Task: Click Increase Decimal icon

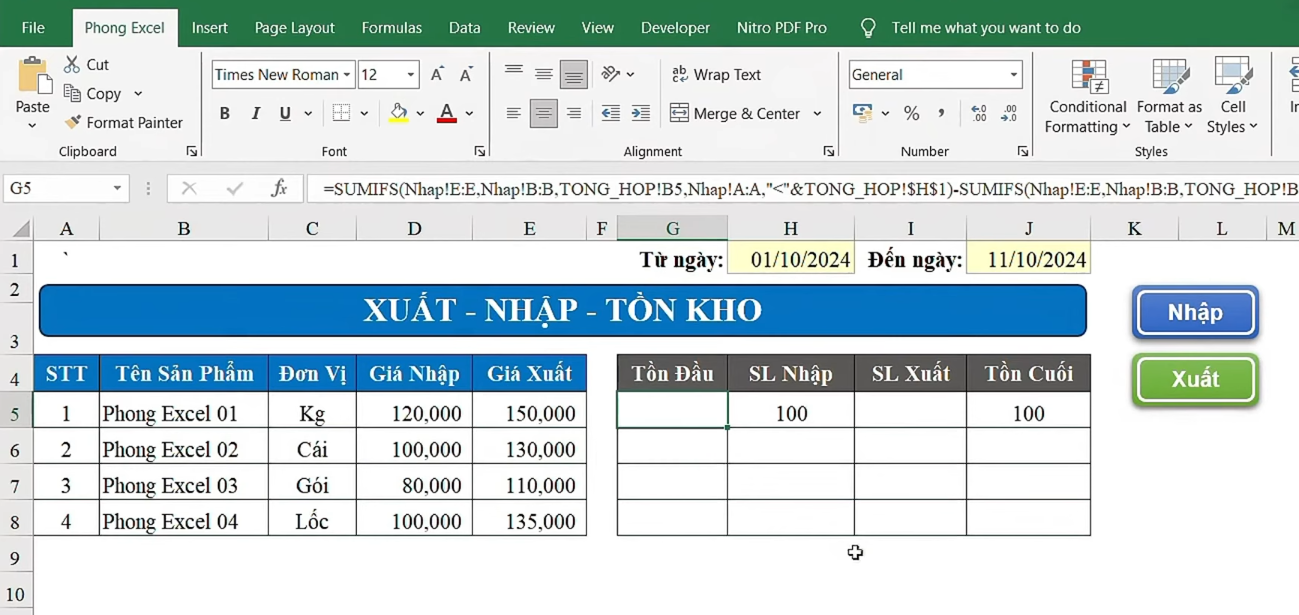Action: [977, 113]
